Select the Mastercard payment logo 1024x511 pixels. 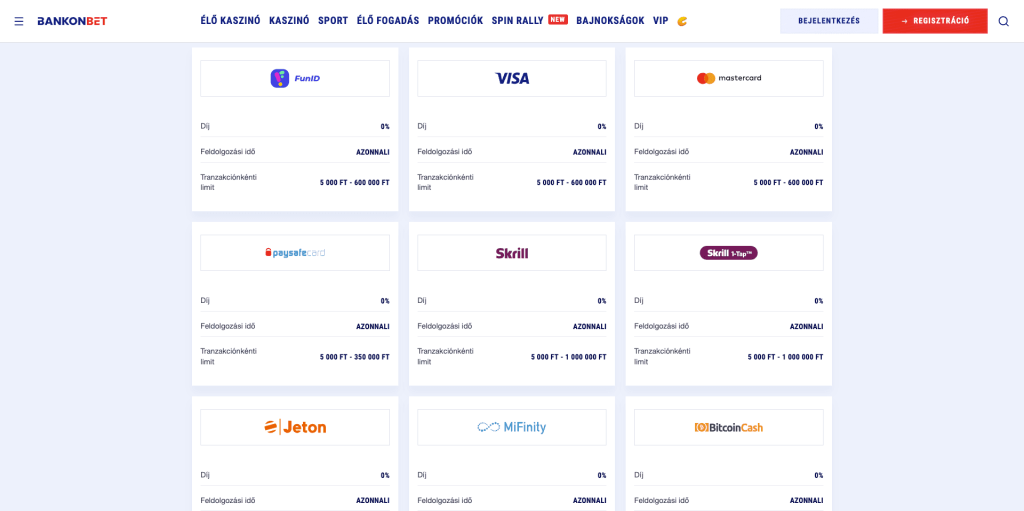tap(729, 78)
